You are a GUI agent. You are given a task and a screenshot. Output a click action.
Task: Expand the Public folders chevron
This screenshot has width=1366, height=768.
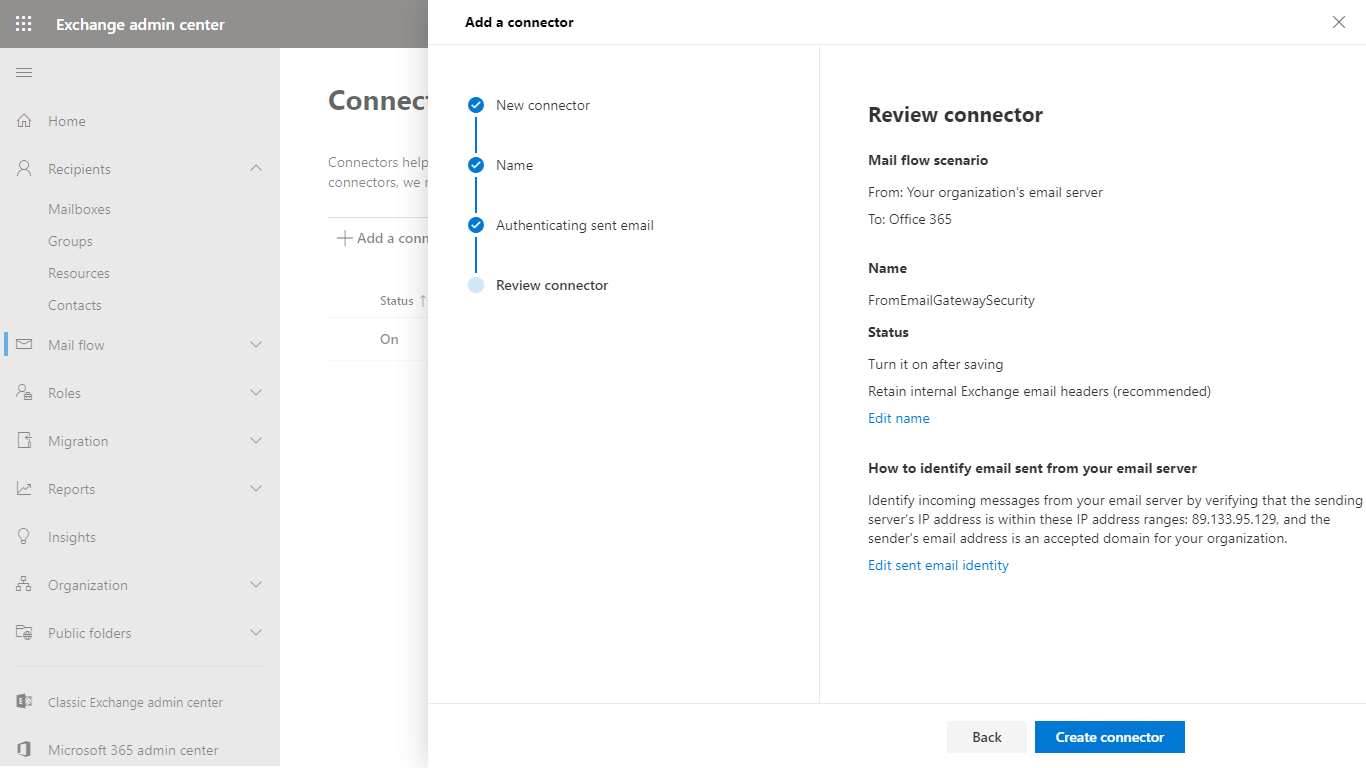pyautogui.click(x=256, y=633)
